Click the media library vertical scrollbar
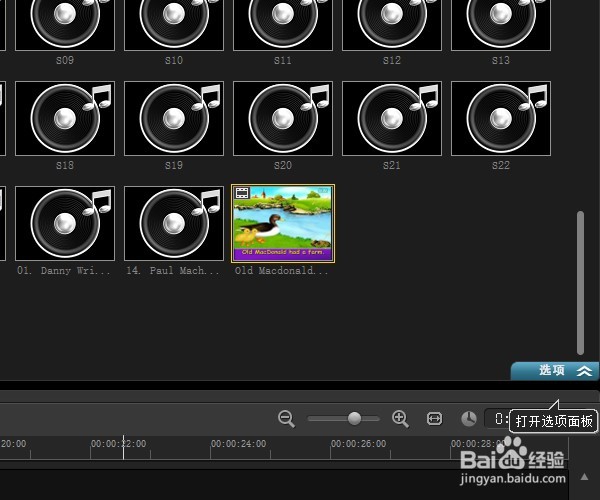 (580, 283)
